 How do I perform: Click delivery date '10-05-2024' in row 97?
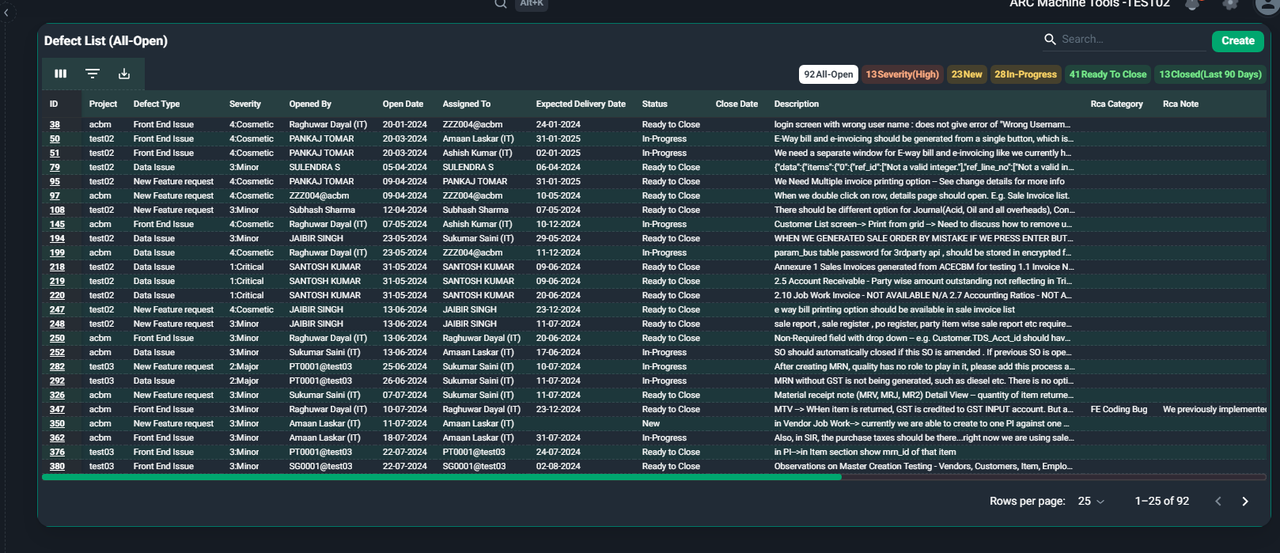(559, 196)
